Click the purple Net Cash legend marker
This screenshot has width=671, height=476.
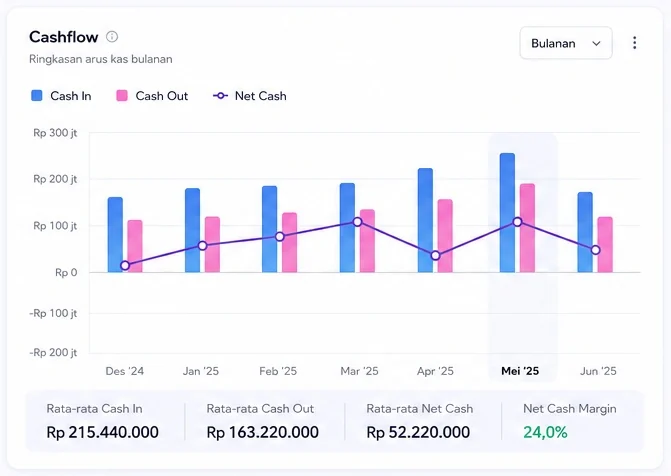point(220,96)
